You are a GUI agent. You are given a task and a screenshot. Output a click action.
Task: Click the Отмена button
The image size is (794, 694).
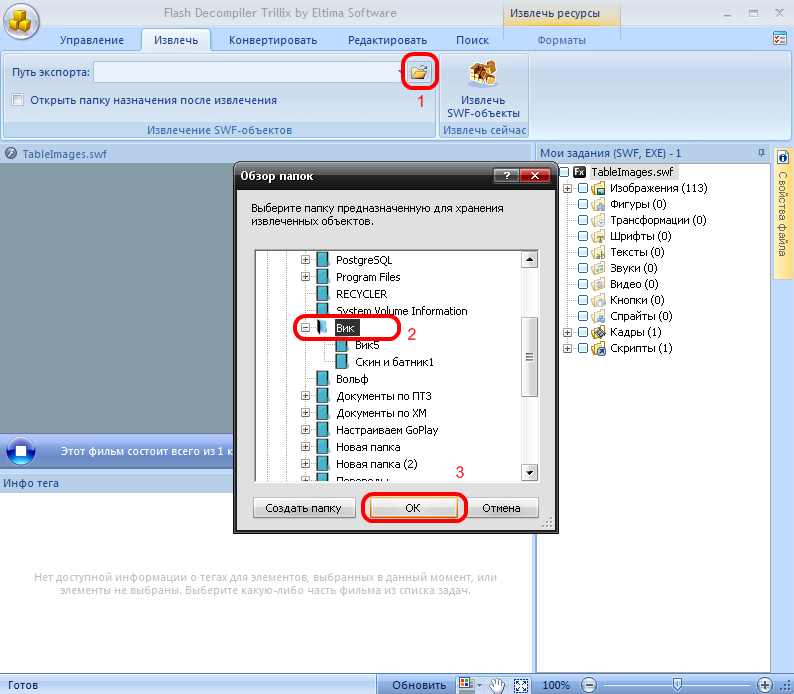(x=501, y=508)
